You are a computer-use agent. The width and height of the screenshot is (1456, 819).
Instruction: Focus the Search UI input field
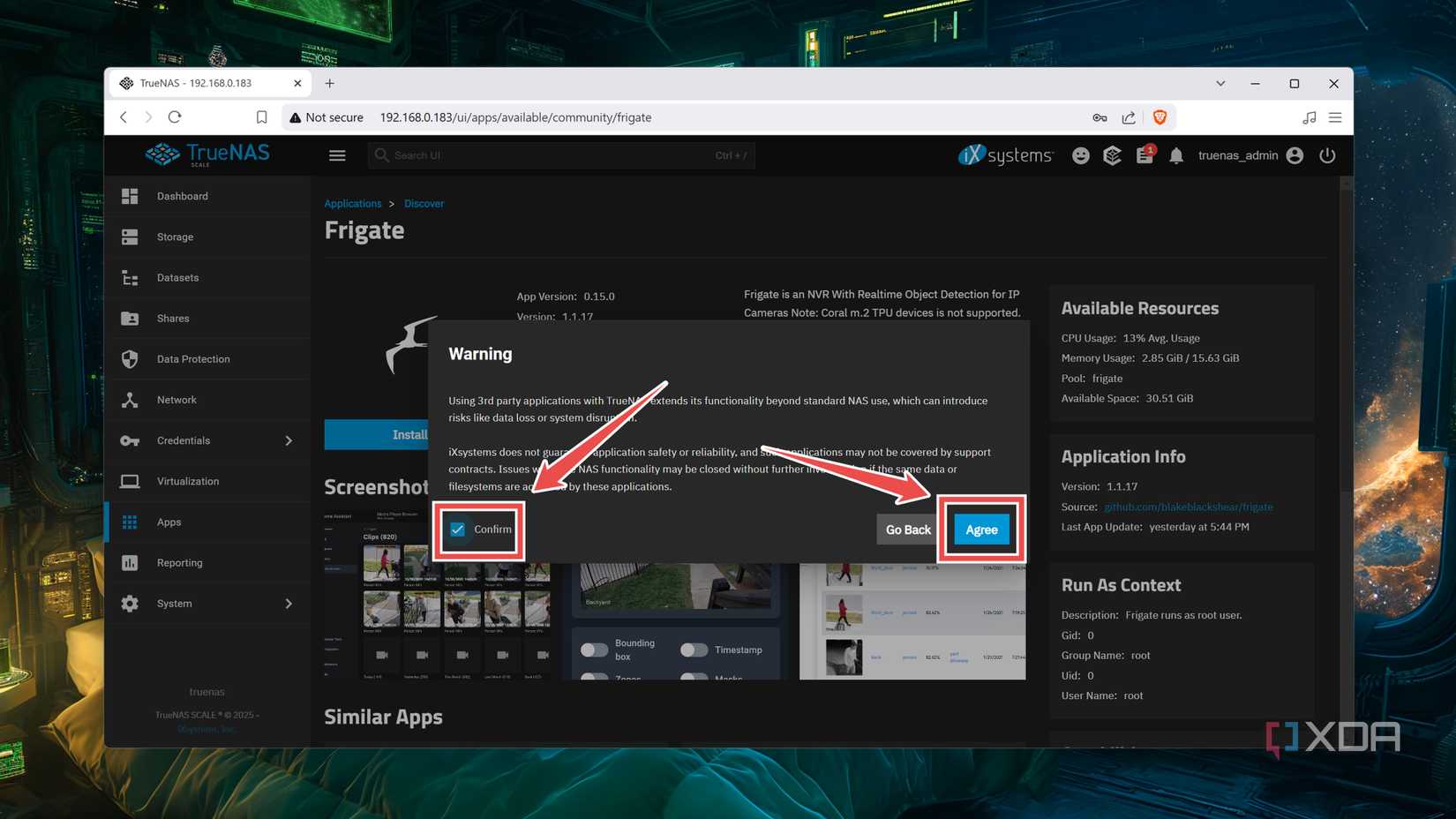click(561, 155)
